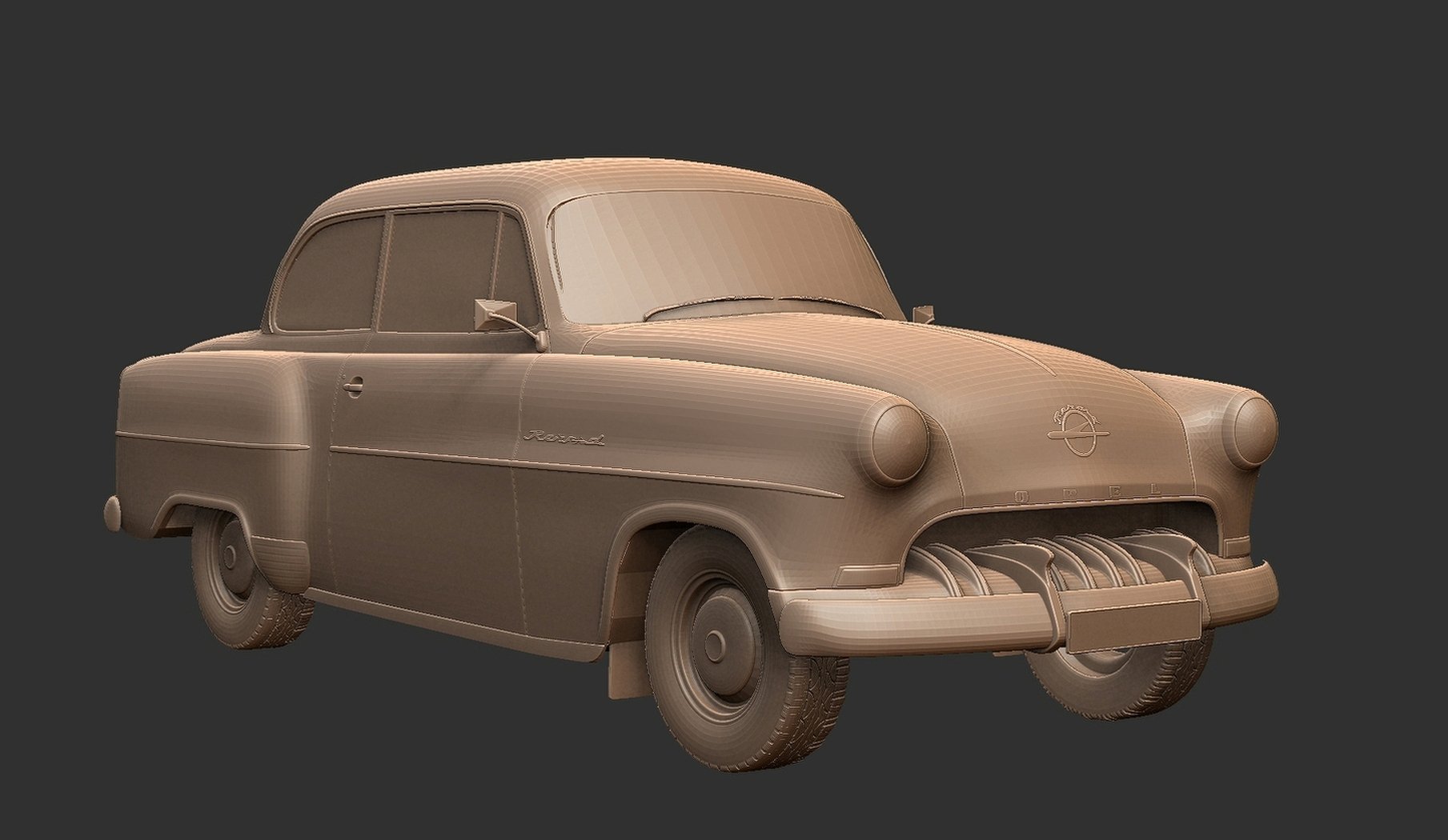The image size is (1448, 840).
Task: Click the Rekord script badge on the fender
Action: [564, 438]
